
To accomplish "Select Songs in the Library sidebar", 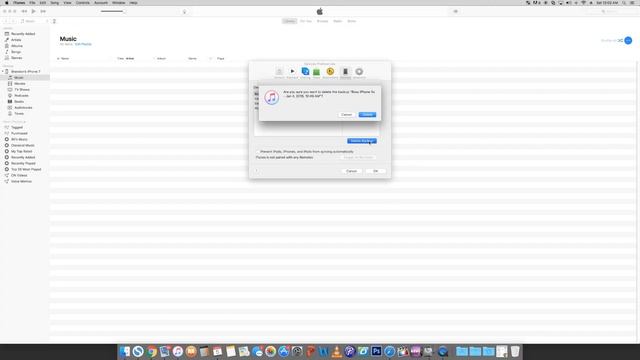I will [x=16, y=52].
